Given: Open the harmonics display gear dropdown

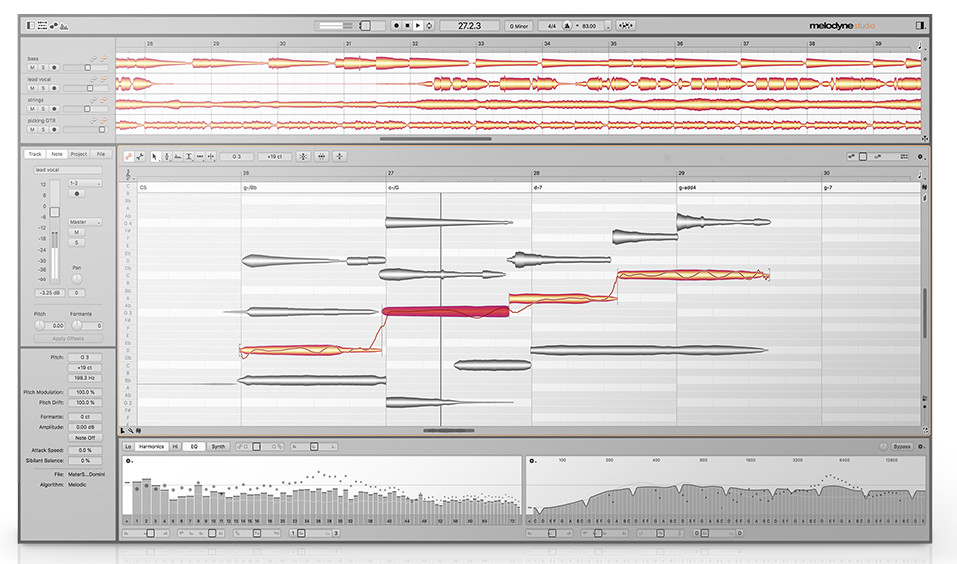Looking at the screenshot, I should point(129,461).
